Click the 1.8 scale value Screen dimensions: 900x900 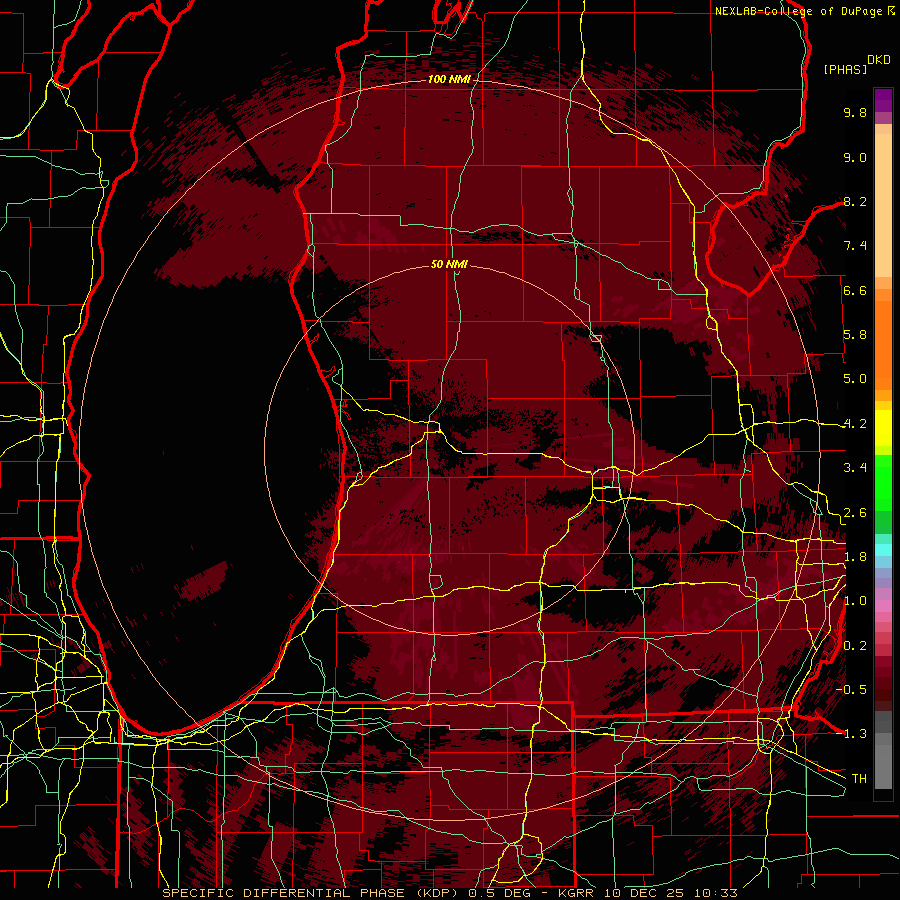tap(855, 557)
